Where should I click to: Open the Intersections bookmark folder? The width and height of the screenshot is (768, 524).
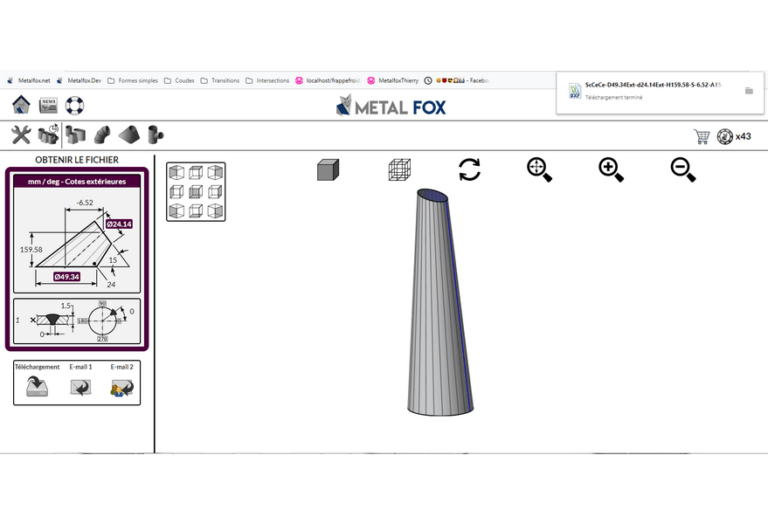coord(267,80)
